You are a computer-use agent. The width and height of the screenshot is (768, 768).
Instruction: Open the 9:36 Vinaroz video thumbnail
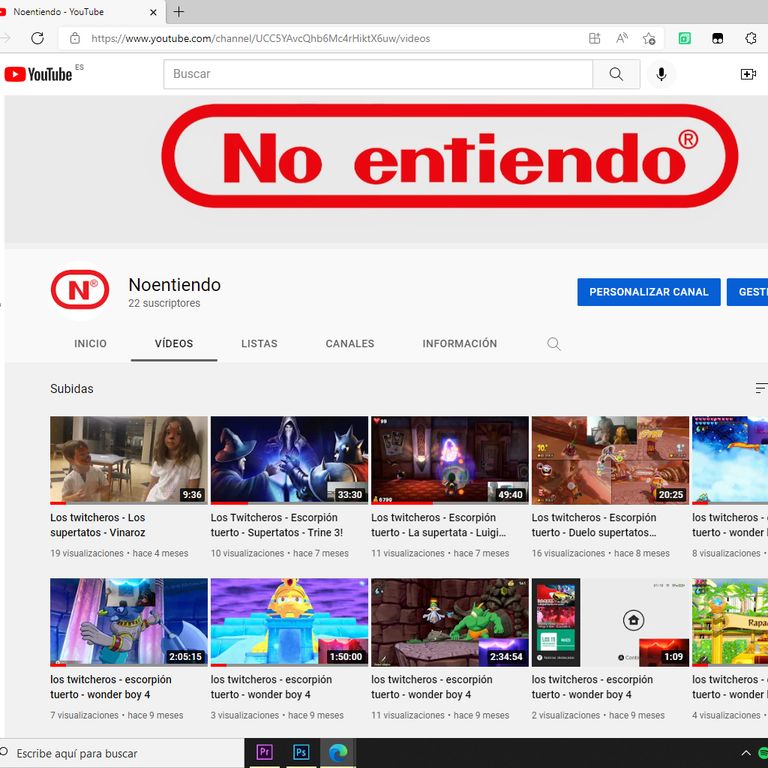pos(129,460)
